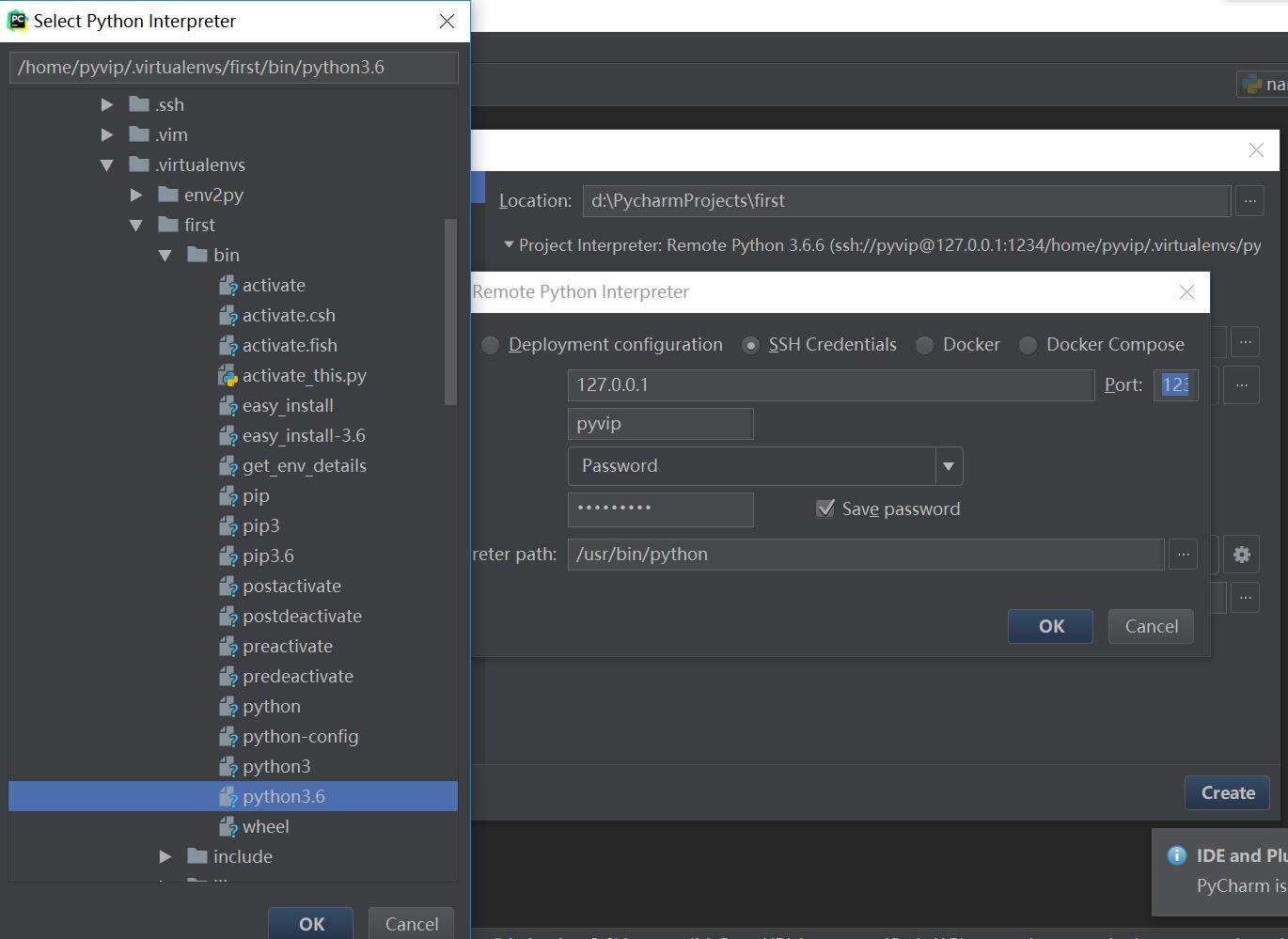Click the masked password field
1288x939 pixels.
(660, 509)
